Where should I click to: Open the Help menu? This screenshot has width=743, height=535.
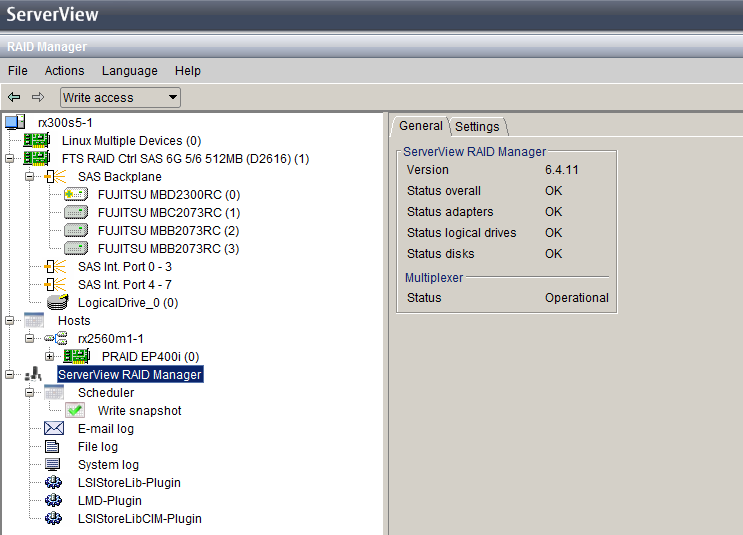[188, 71]
